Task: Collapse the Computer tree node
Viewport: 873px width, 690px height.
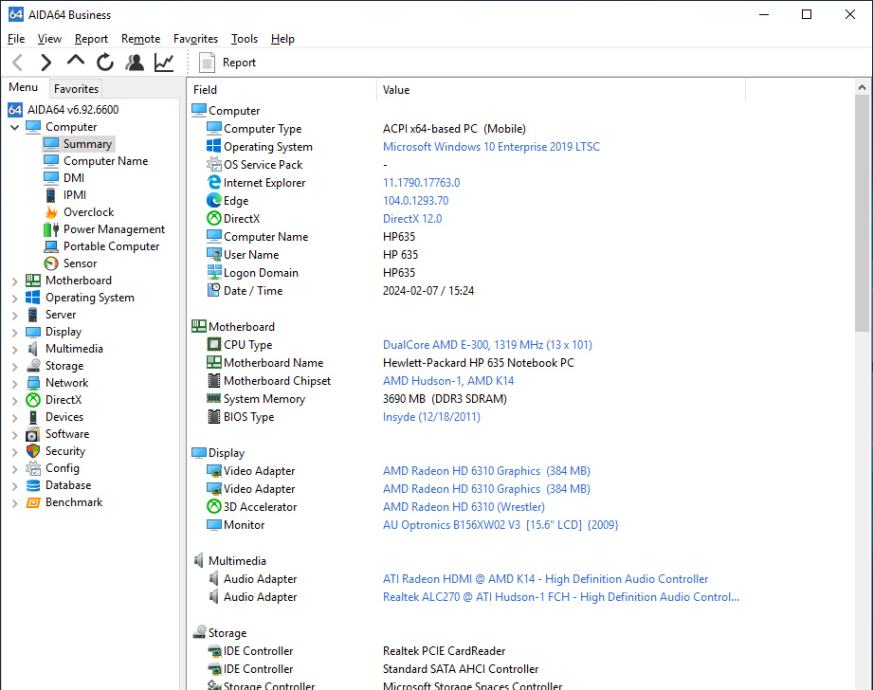Action: [14, 127]
